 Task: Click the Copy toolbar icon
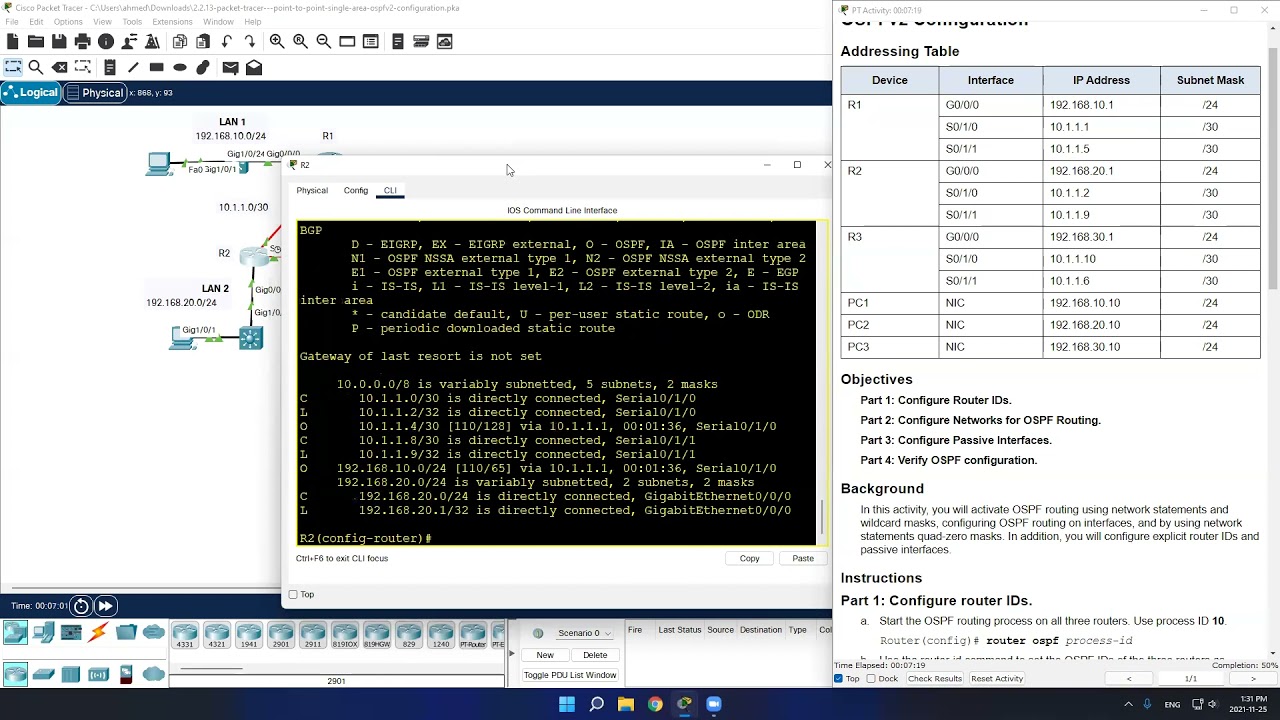tap(180, 41)
